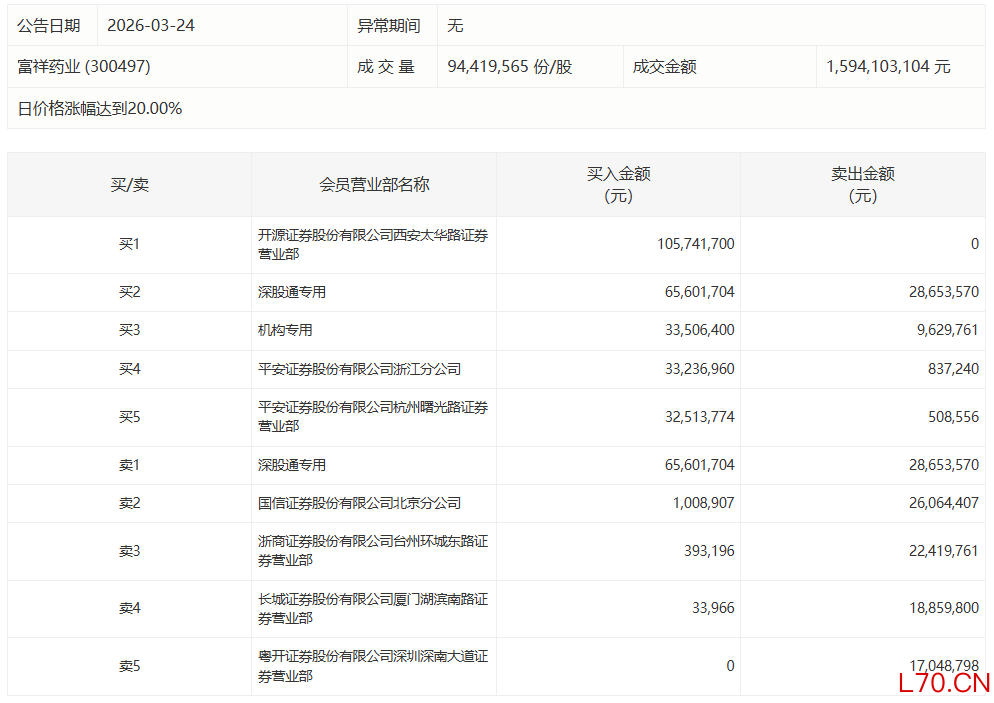Click the trading volume 94,419,565 份/股
Viewport: 994px width, 703px height.
(510, 67)
